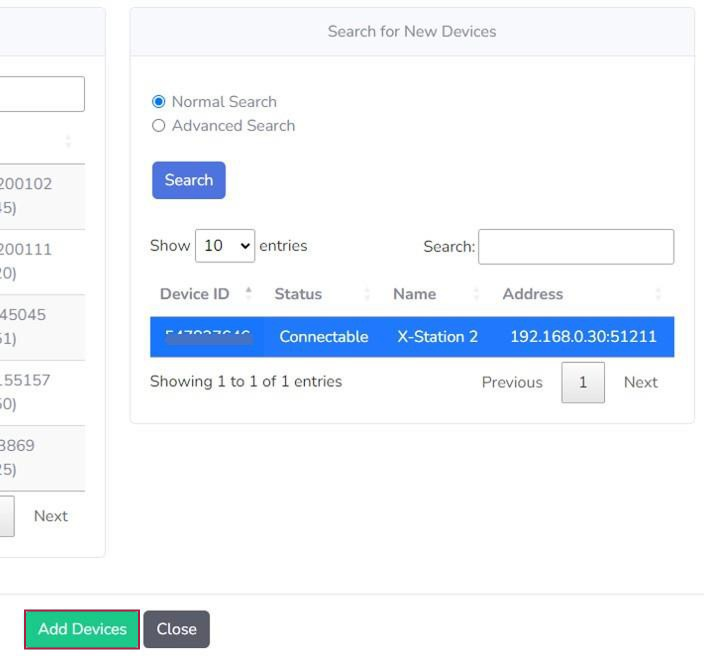The width and height of the screenshot is (704, 656).
Task: Sort table by Address column header
Action: [532, 294]
